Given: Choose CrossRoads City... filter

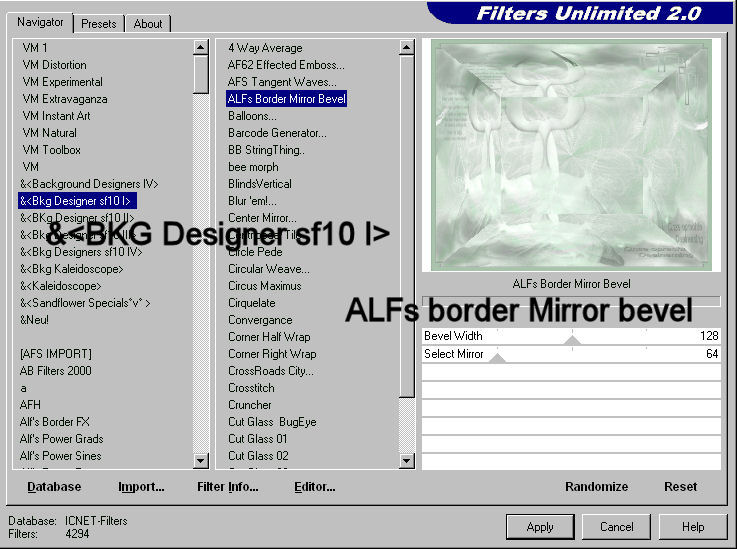Looking at the screenshot, I should click(271, 370).
